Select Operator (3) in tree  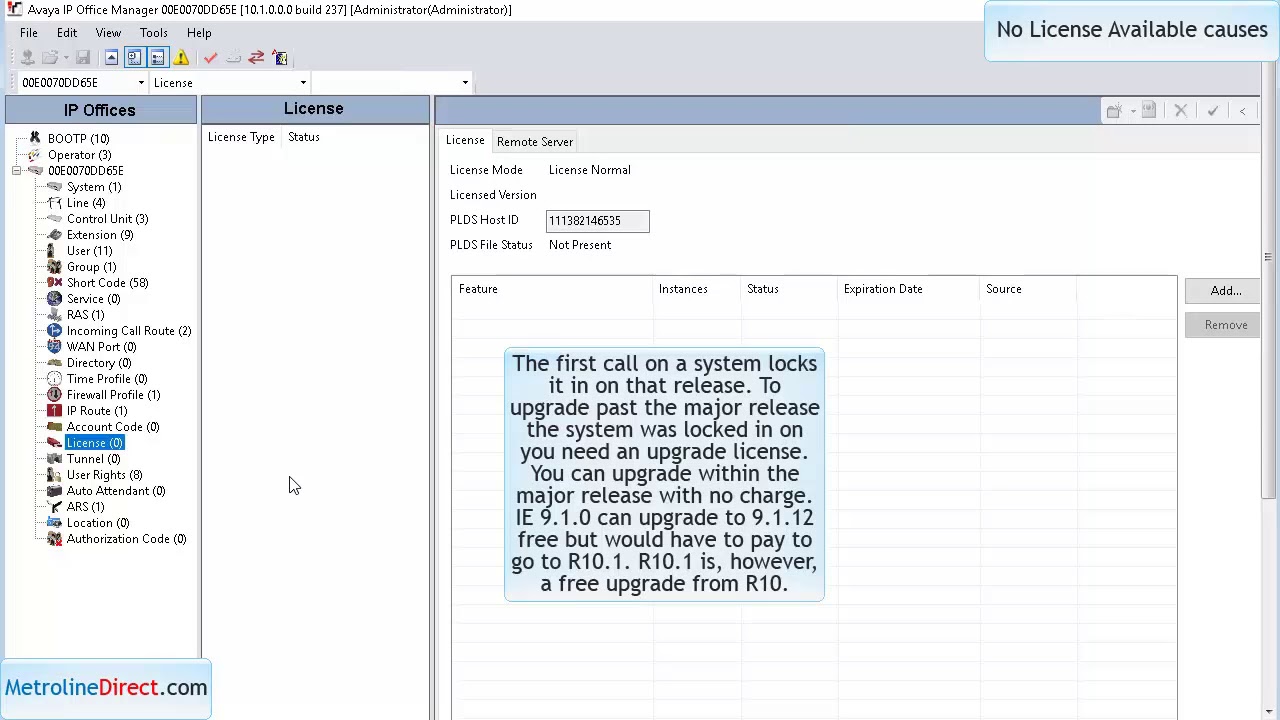pyautogui.click(x=79, y=155)
